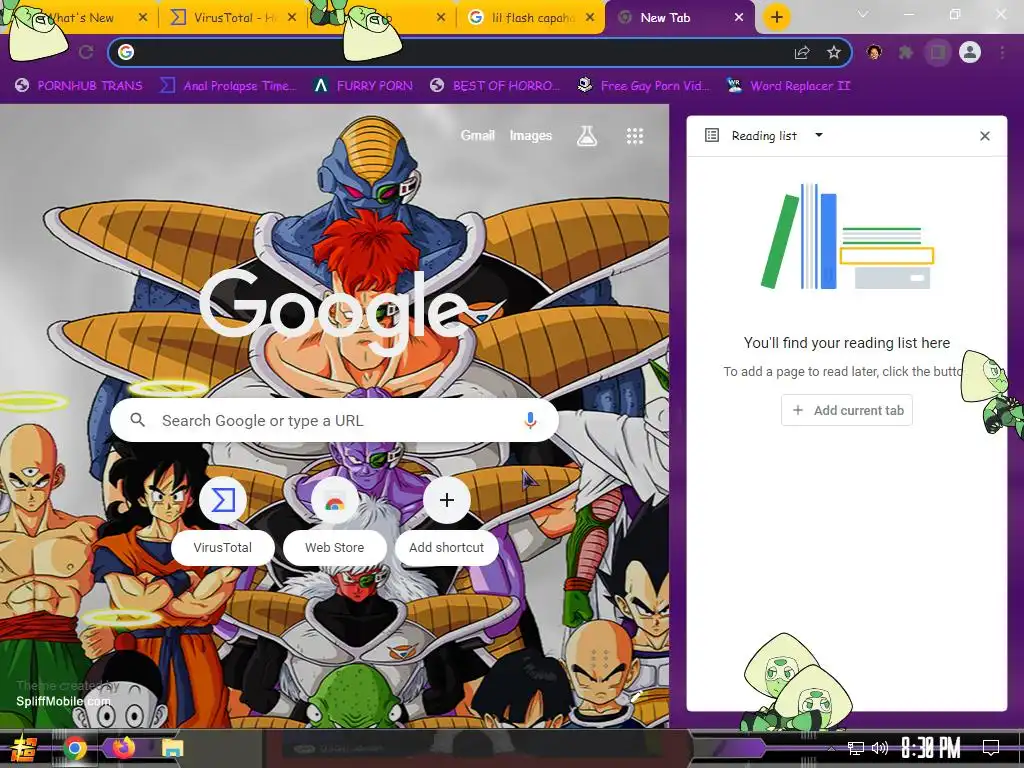The width and height of the screenshot is (1024, 768).
Task: Toggle the side panel toolbar icon
Action: 938,52
